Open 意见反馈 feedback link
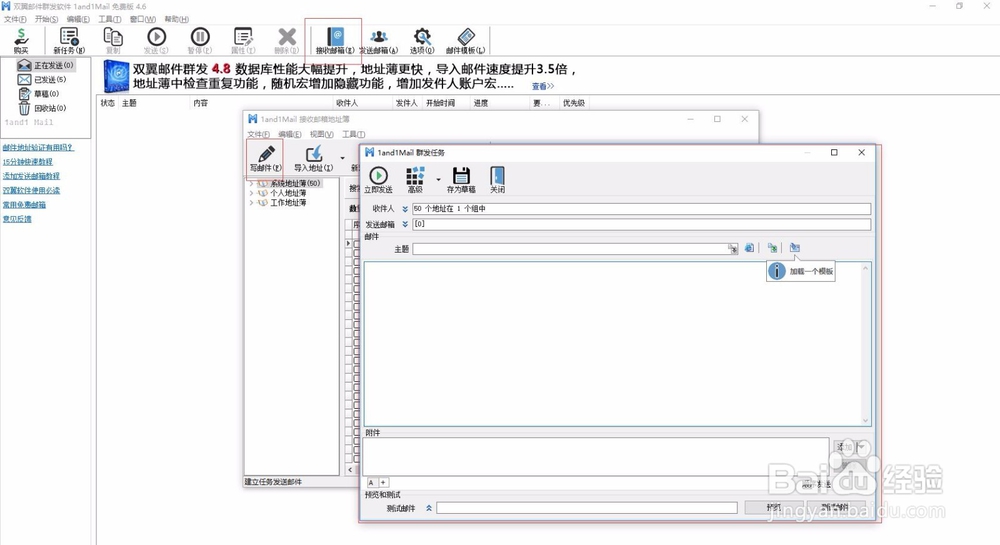 pyautogui.click(x=17, y=219)
